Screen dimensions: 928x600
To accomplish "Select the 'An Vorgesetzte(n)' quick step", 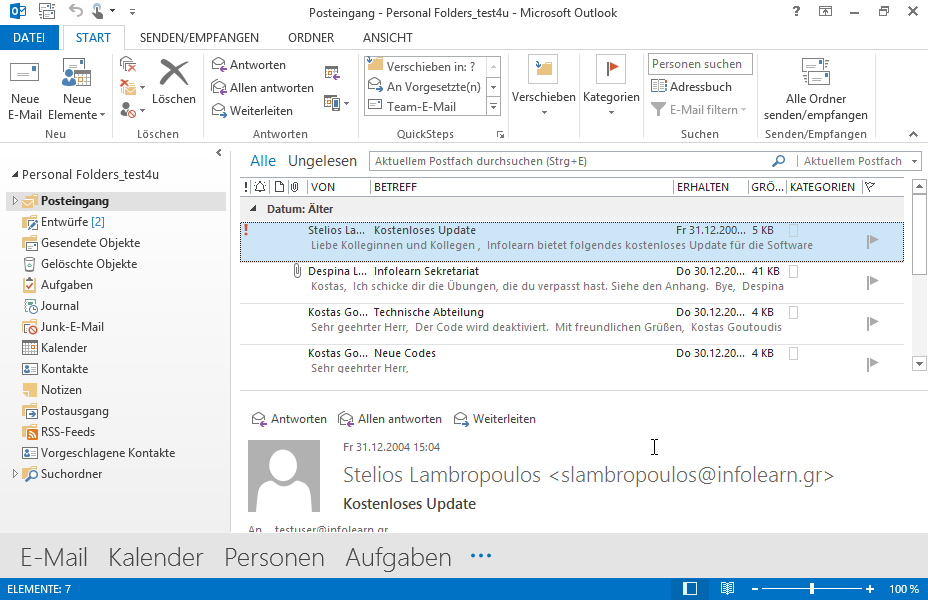I will pos(424,86).
